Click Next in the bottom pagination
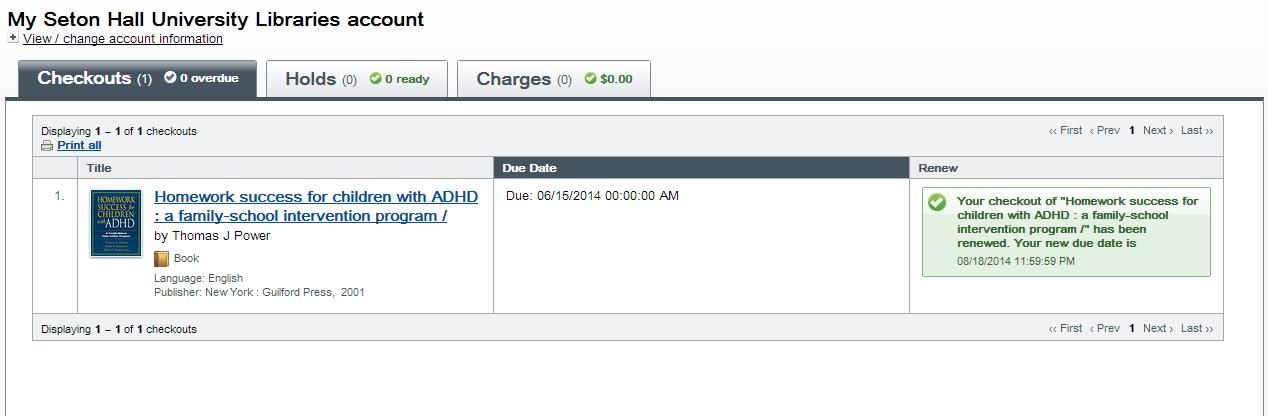1268x416 pixels. 1157,328
